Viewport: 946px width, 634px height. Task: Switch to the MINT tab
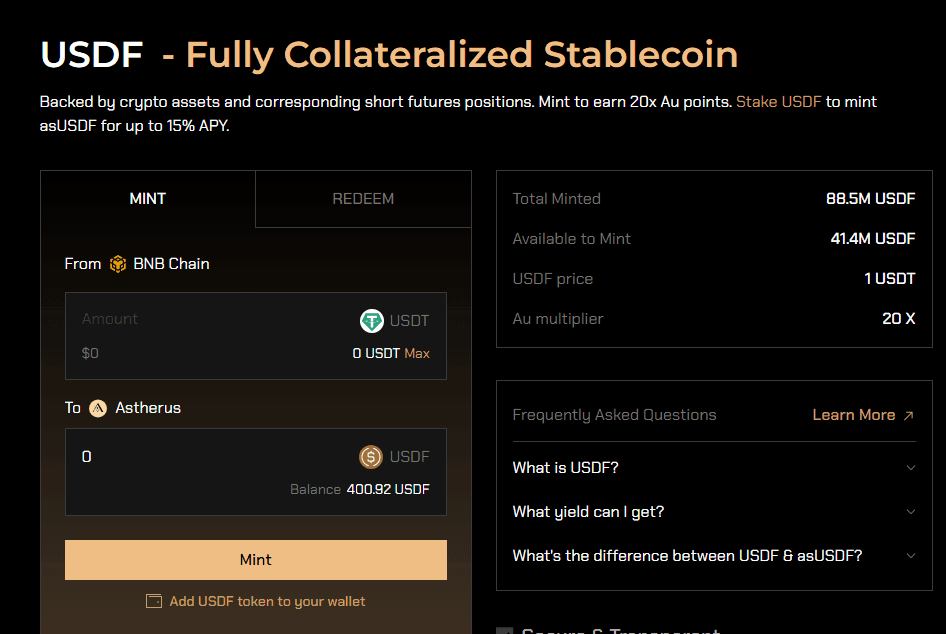click(148, 199)
